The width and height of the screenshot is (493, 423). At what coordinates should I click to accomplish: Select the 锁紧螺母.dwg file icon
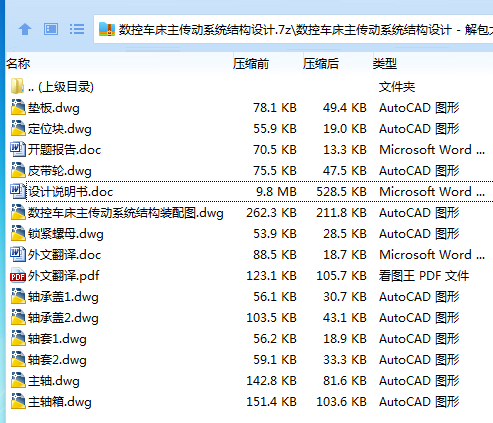click(18, 233)
